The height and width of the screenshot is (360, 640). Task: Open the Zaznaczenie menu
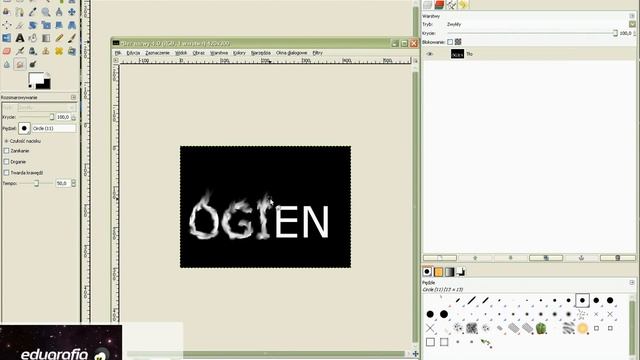click(x=157, y=53)
